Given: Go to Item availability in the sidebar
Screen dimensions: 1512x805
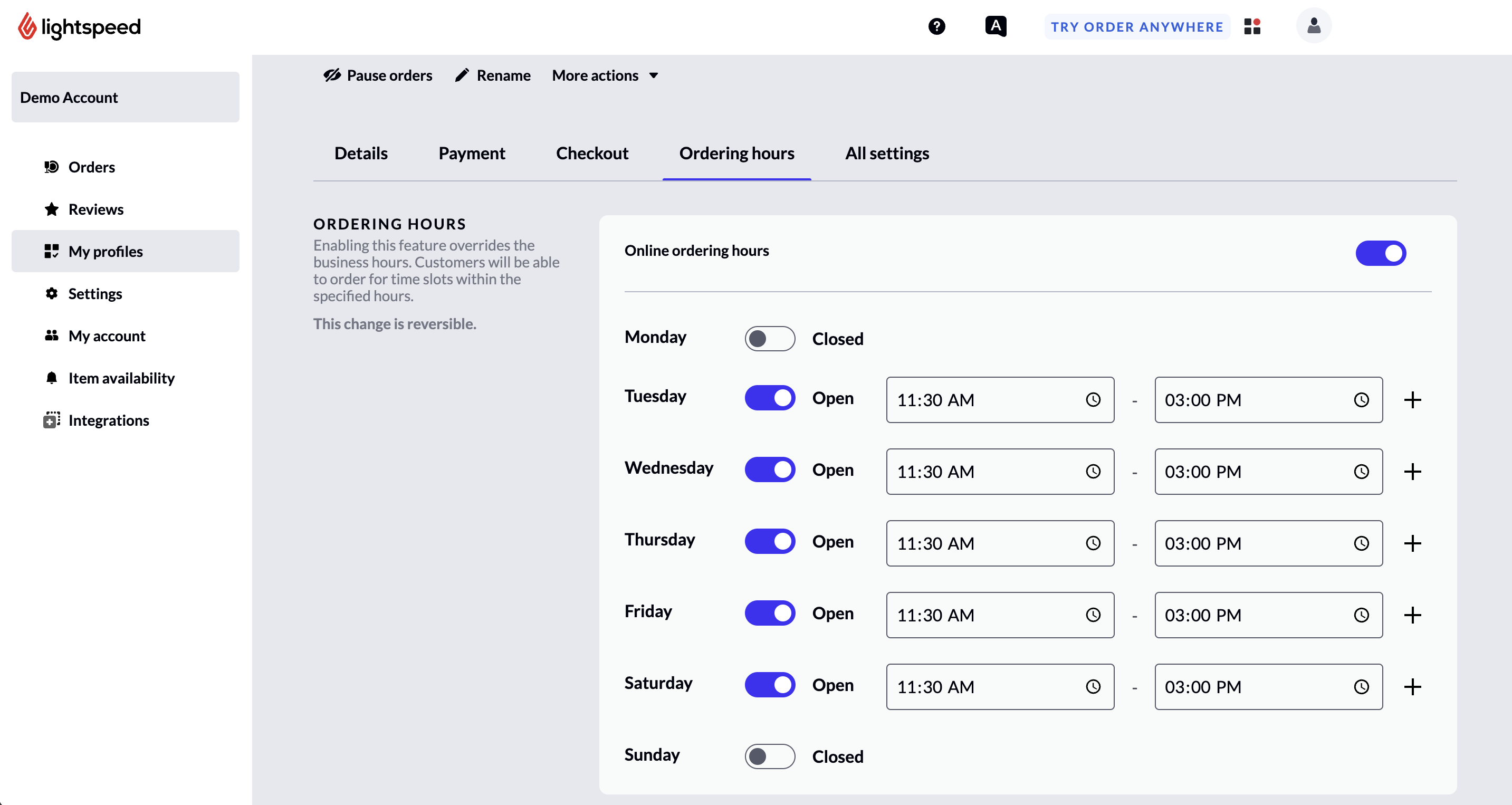Looking at the screenshot, I should click(125, 378).
